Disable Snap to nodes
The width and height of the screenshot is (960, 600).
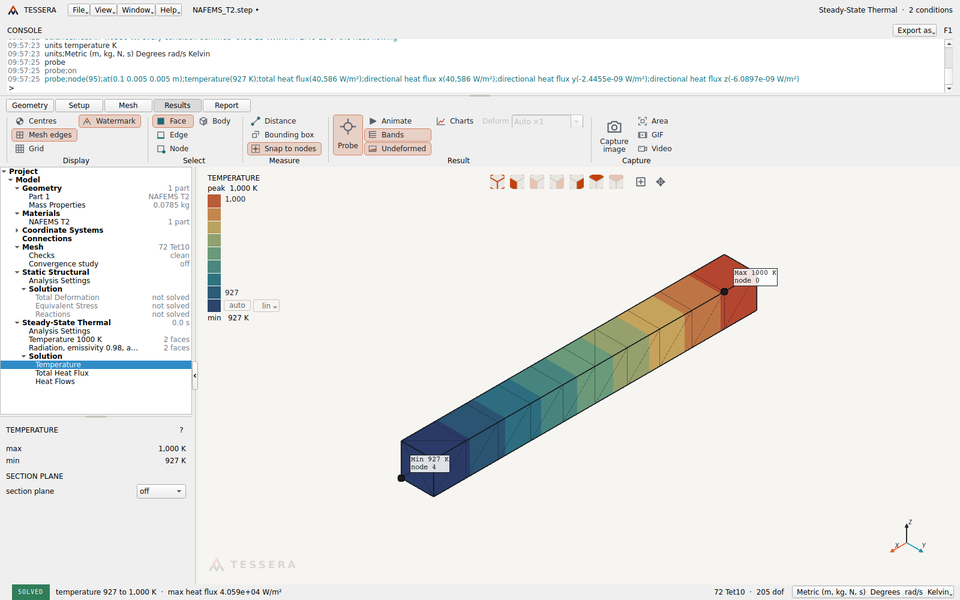pos(284,149)
